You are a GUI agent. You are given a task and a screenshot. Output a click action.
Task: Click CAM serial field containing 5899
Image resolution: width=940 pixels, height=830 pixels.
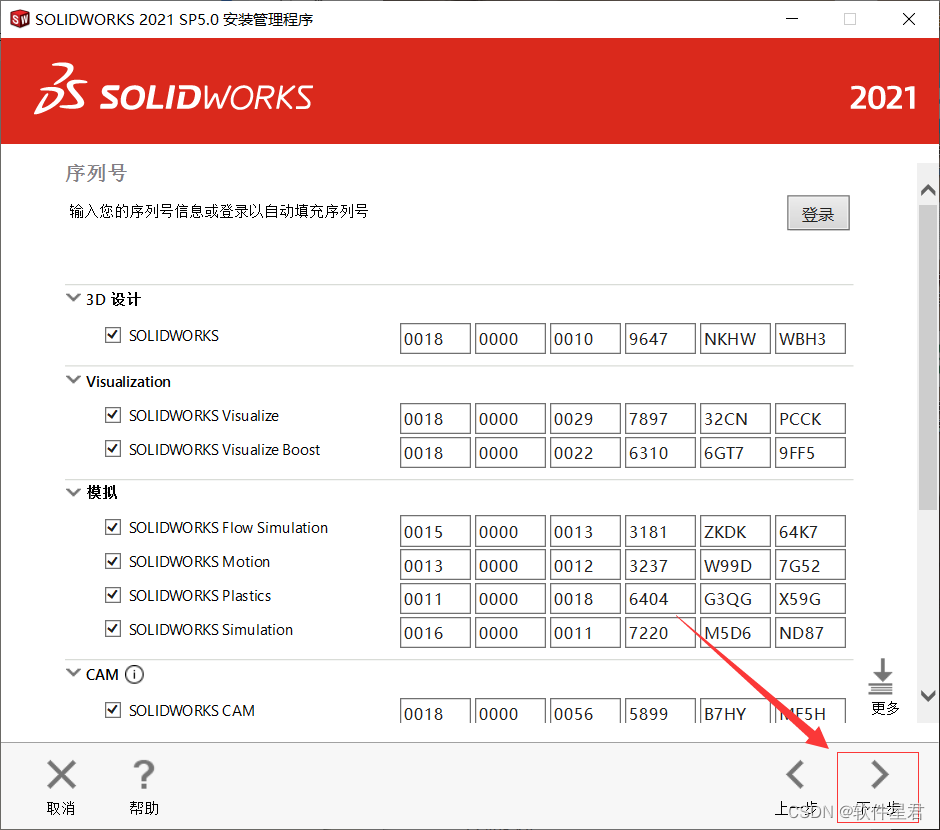tap(660, 711)
